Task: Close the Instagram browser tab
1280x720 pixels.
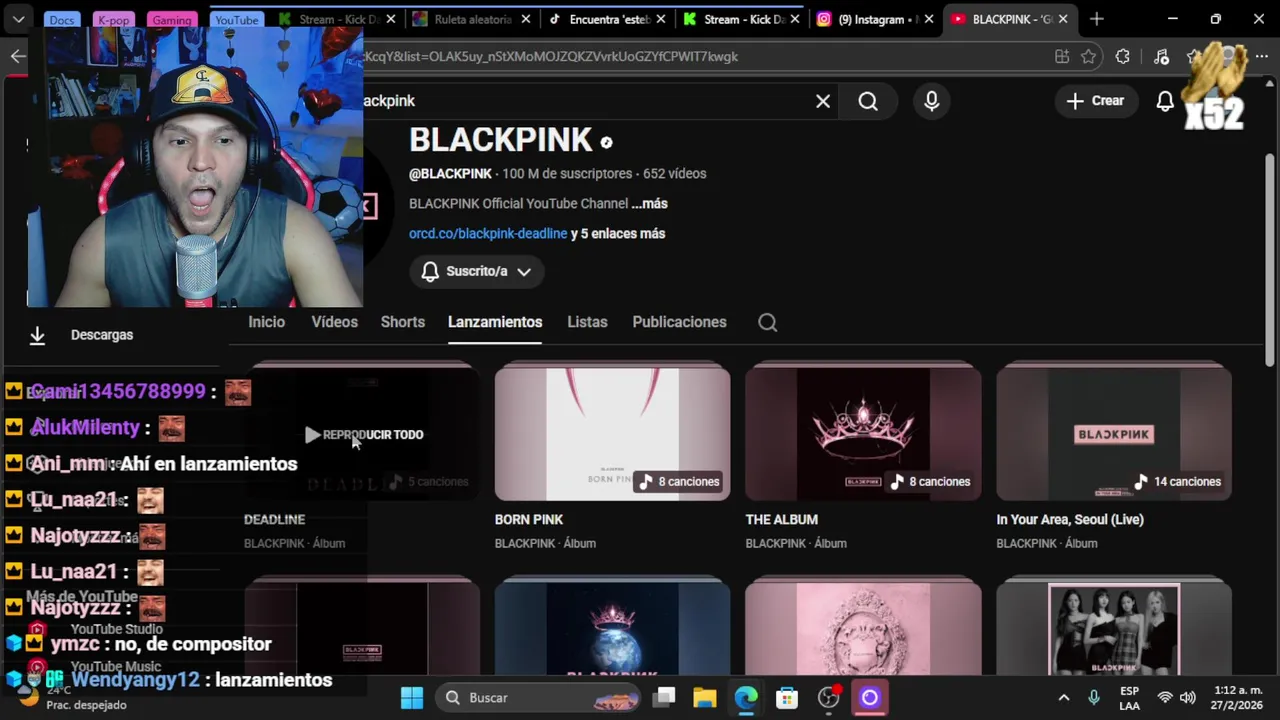Action: (x=928, y=19)
